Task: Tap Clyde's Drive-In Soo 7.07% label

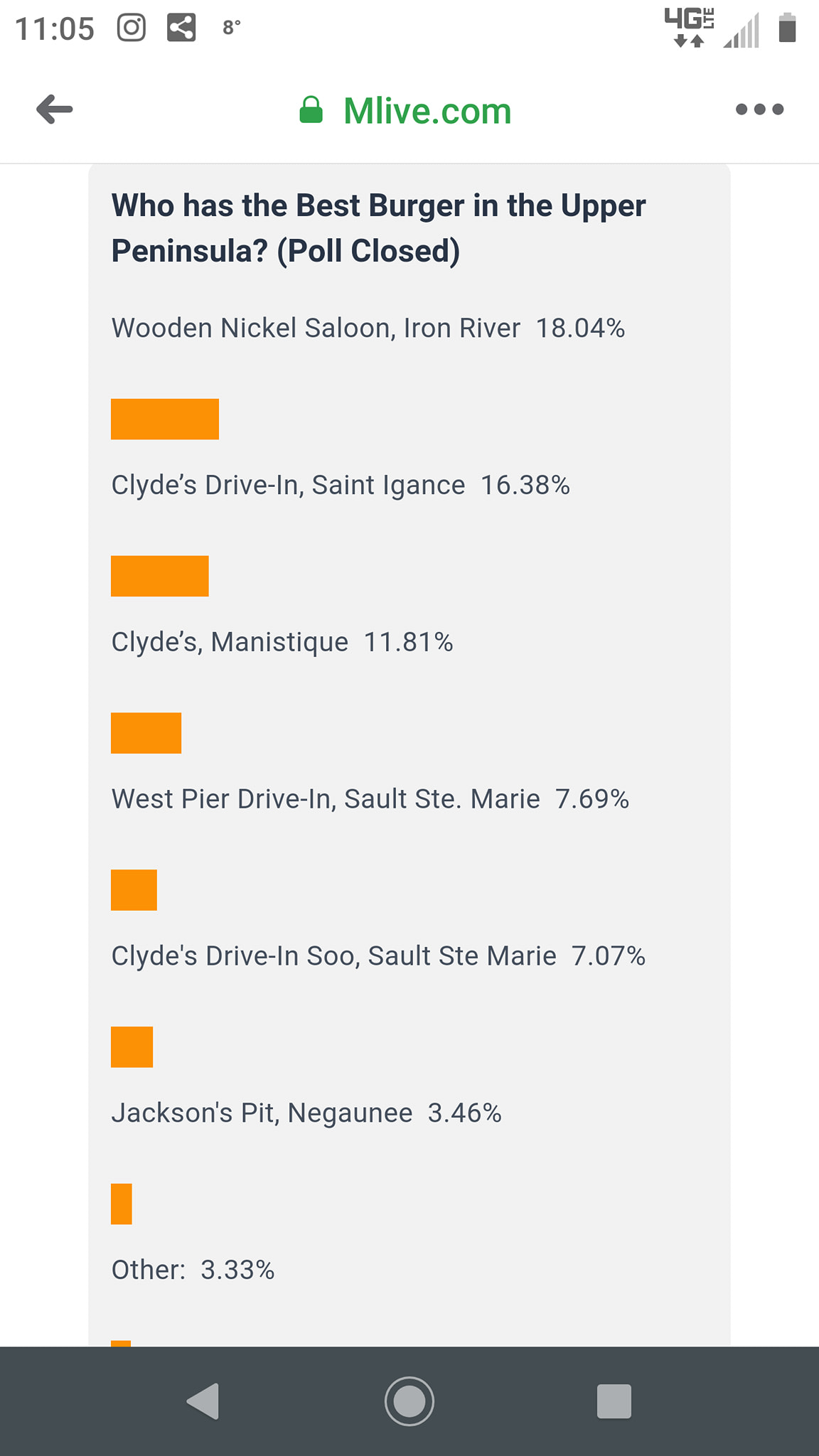Action: click(378, 956)
